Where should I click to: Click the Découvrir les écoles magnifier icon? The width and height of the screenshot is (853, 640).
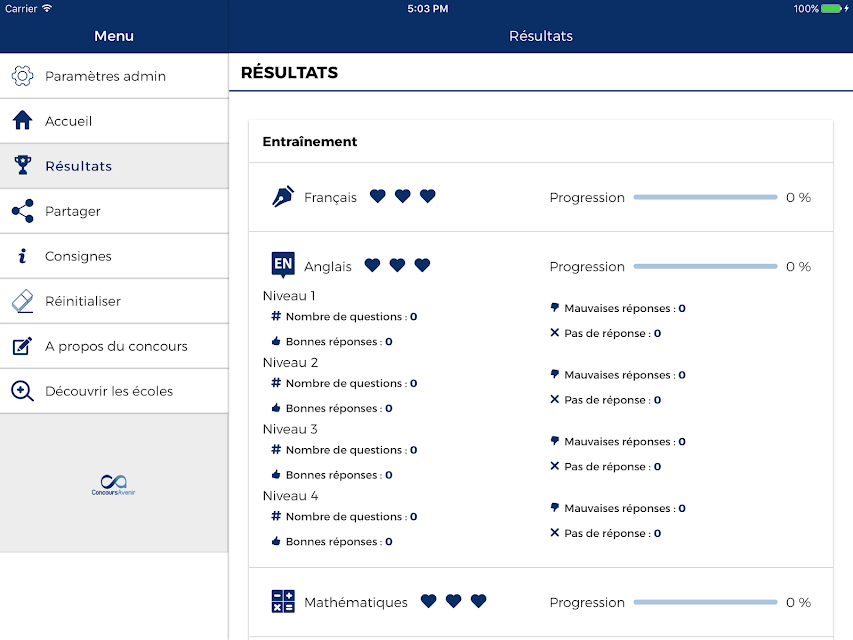(x=22, y=391)
